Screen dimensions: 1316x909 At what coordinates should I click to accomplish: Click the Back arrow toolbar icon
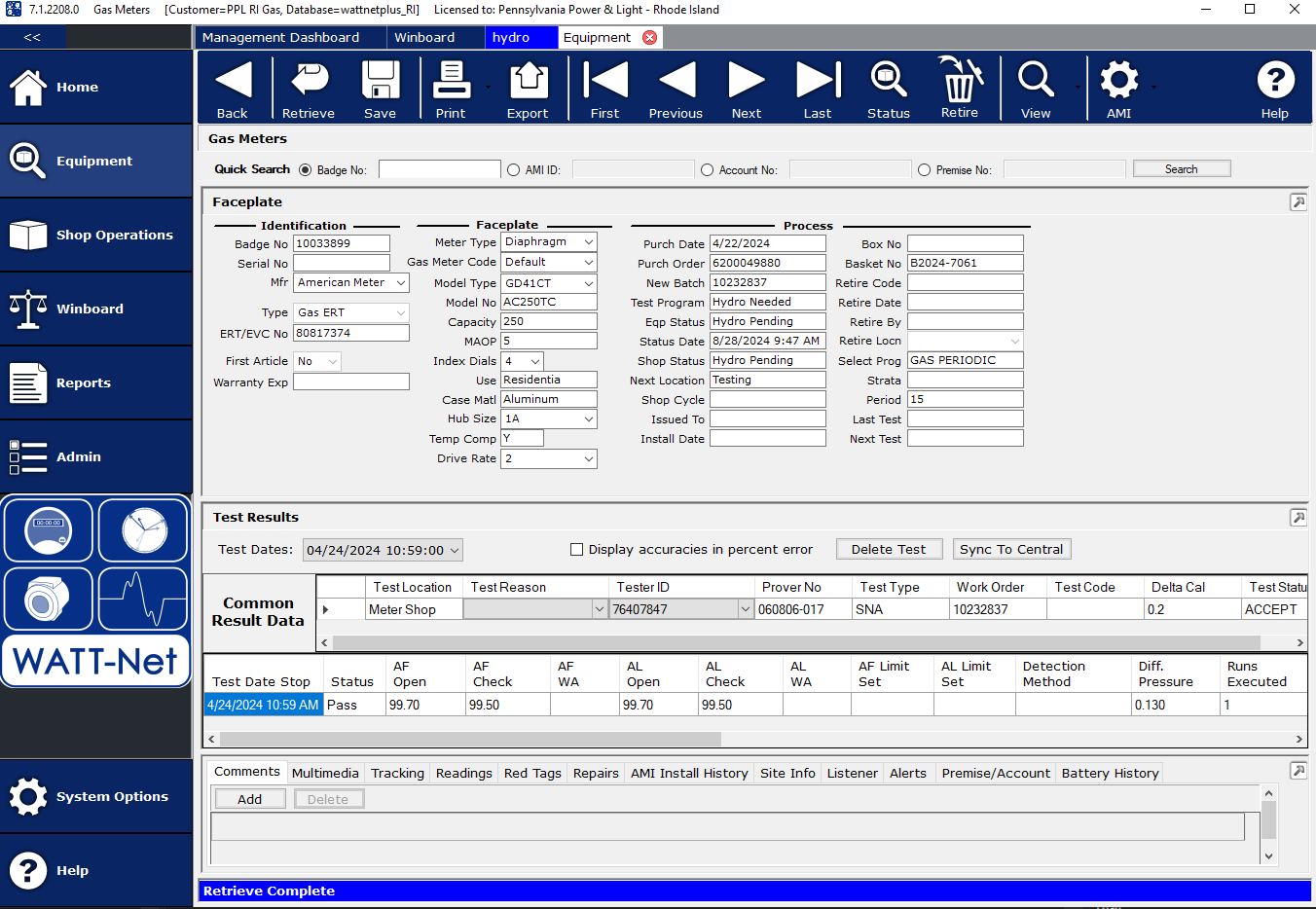(x=233, y=89)
